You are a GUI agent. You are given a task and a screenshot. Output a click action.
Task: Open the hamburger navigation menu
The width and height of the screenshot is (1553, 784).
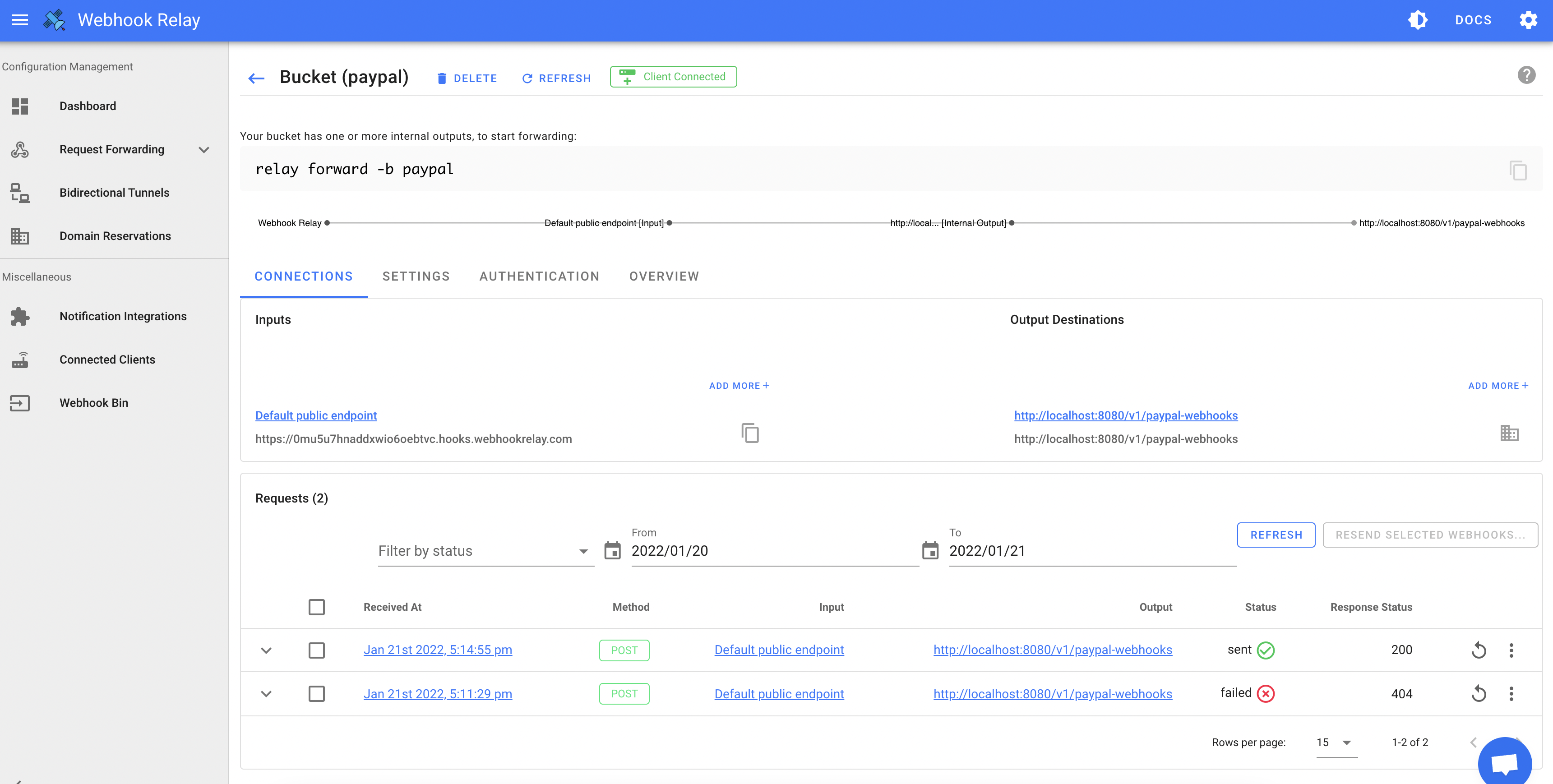[19, 20]
